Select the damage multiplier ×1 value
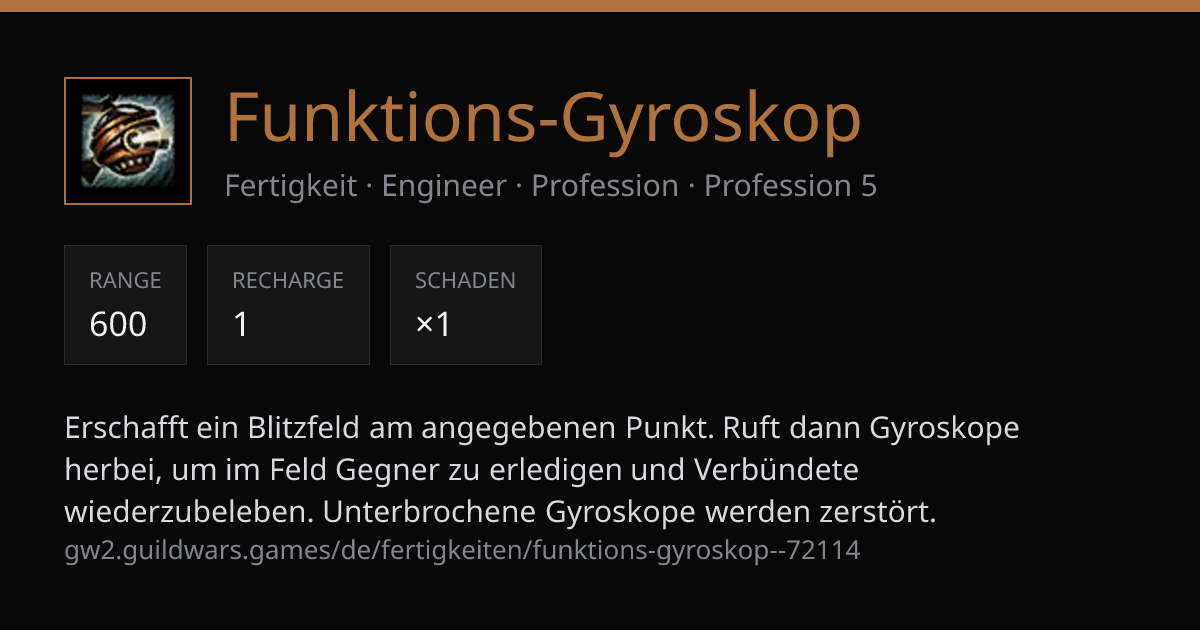The width and height of the screenshot is (1200, 630). [433, 324]
